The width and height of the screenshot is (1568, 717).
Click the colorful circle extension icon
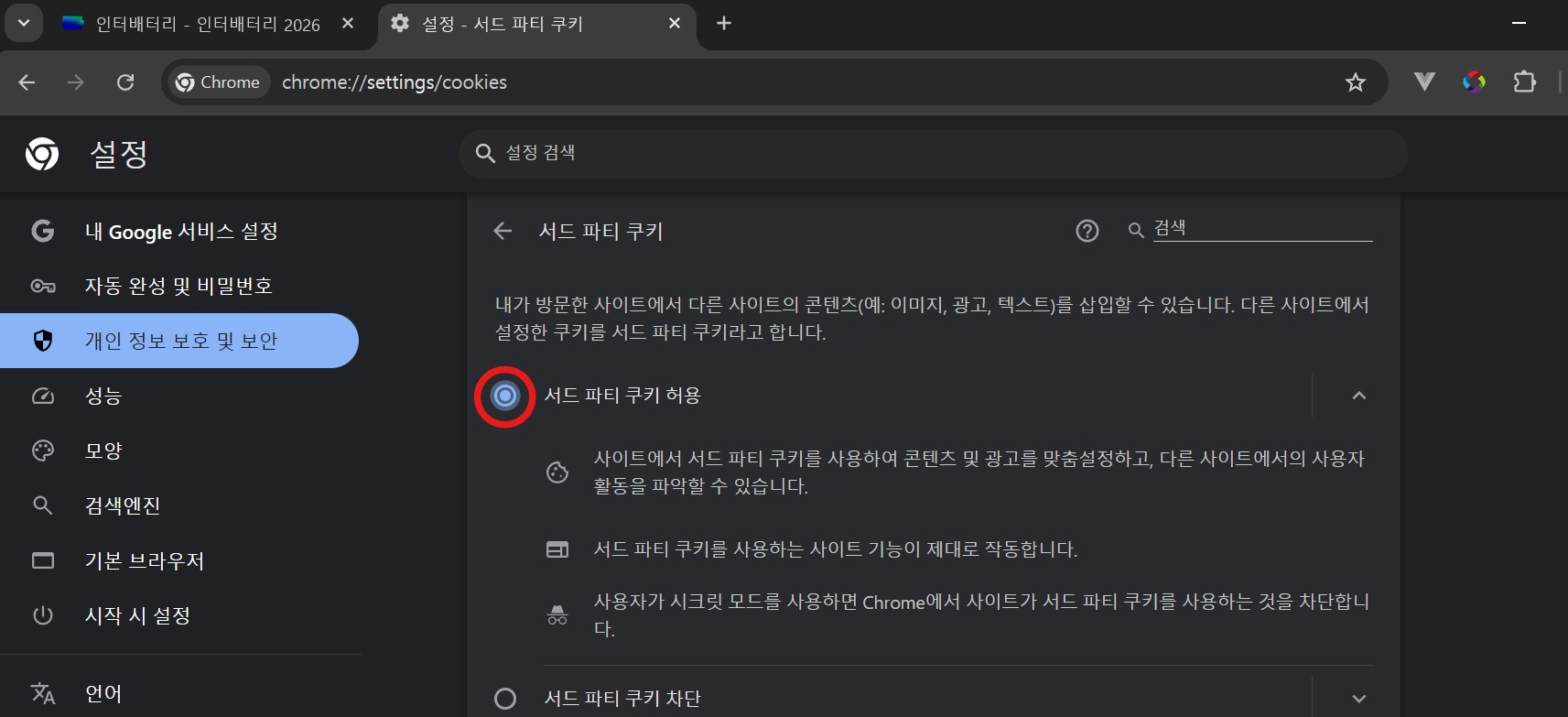pos(1474,82)
